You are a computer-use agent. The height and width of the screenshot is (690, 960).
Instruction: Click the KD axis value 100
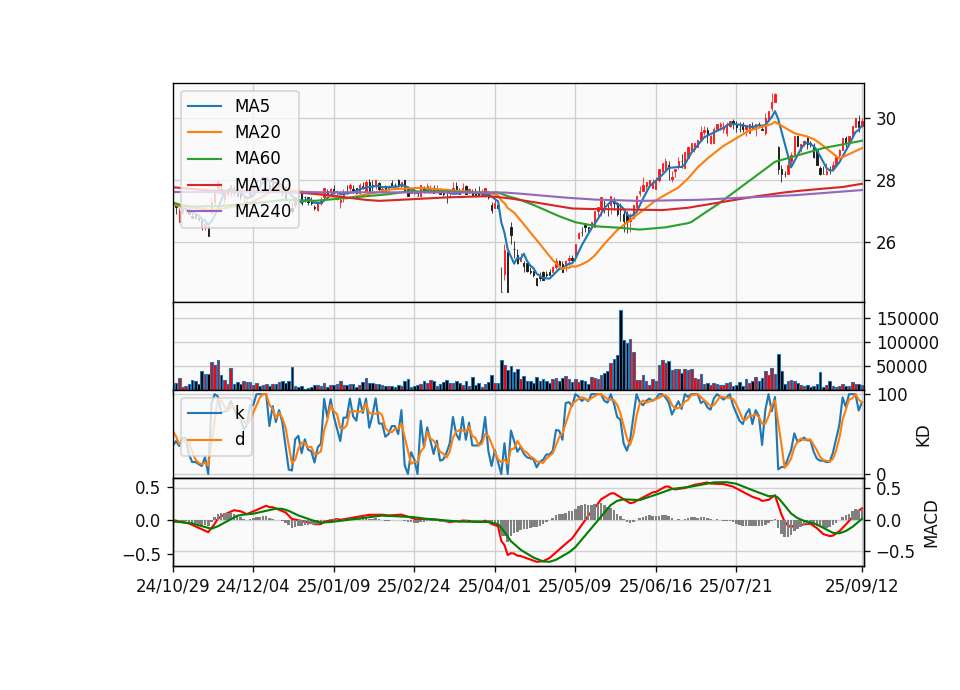(x=892, y=396)
